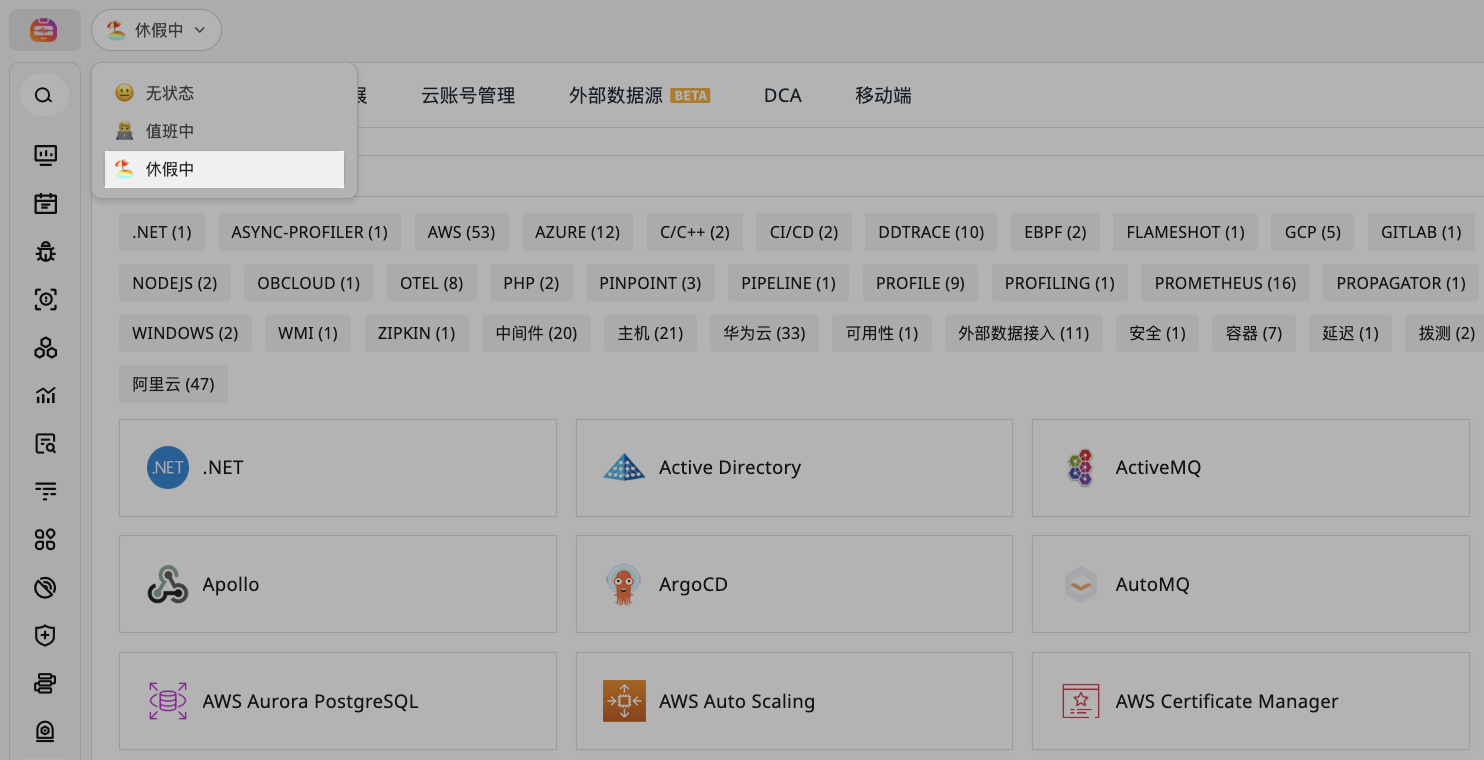Filter by the PINPOINT (3) tag
This screenshot has height=760, width=1484.
tap(650, 283)
